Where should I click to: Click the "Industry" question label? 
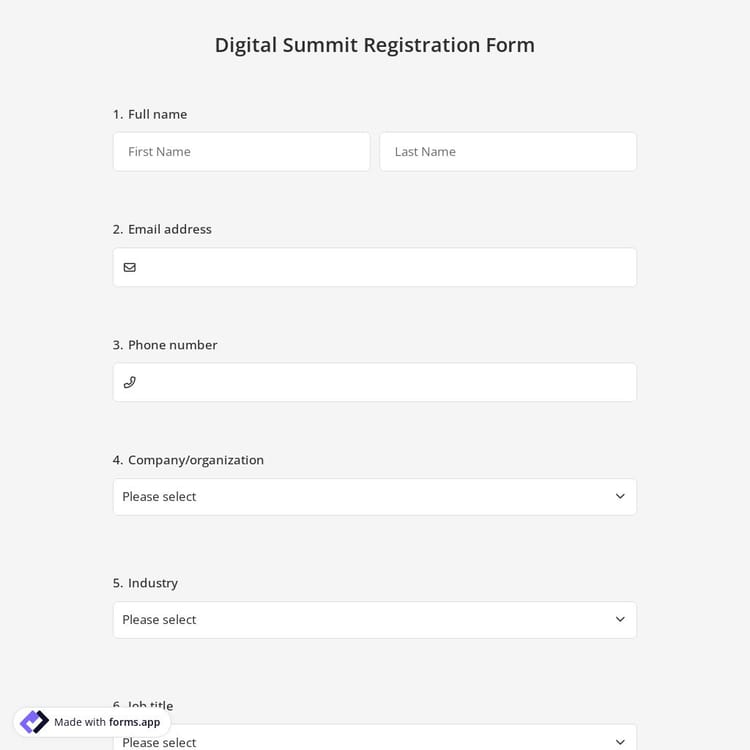click(153, 583)
